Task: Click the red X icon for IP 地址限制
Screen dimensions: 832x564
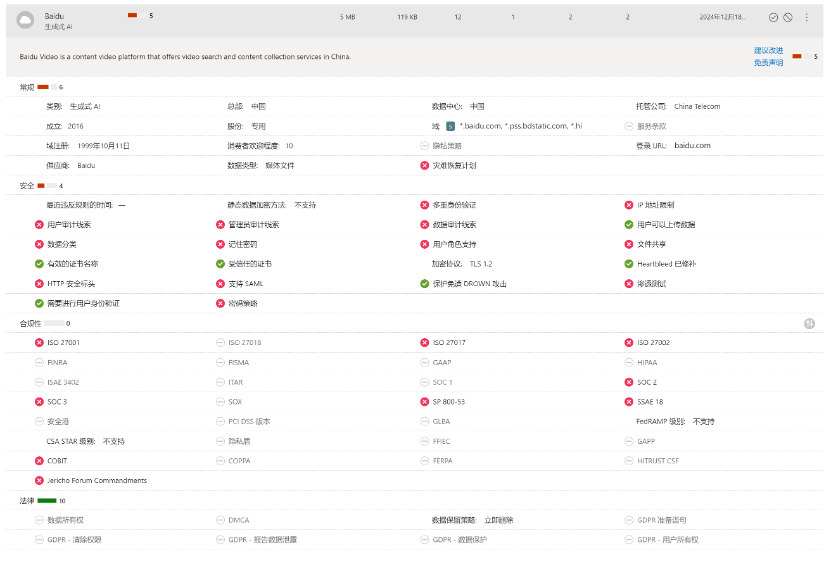Action: click(x=629, y=205)
